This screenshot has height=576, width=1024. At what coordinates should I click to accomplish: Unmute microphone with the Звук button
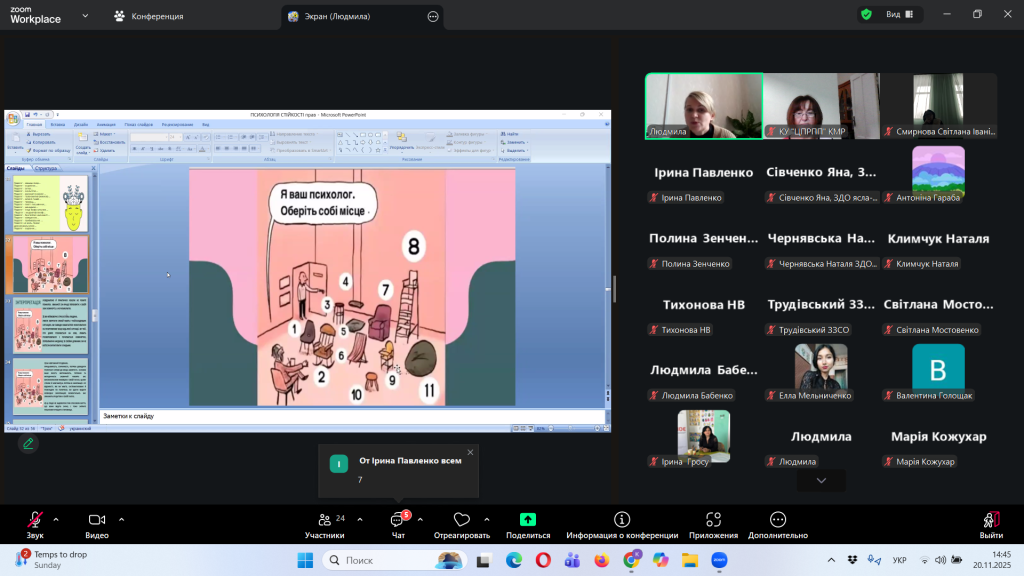pos(35,520)
